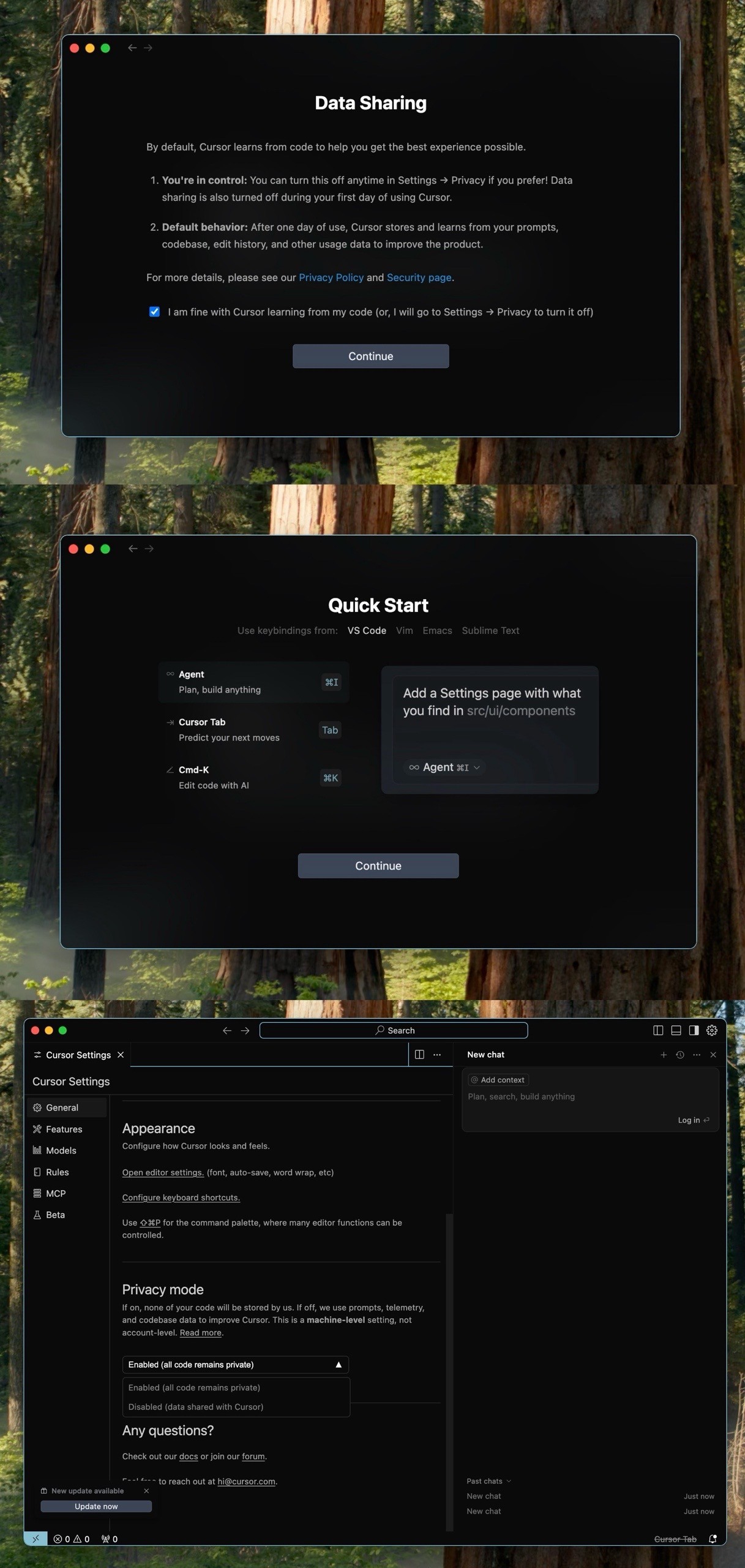
Task: Open the Security page link
Action: coord(419,277)
